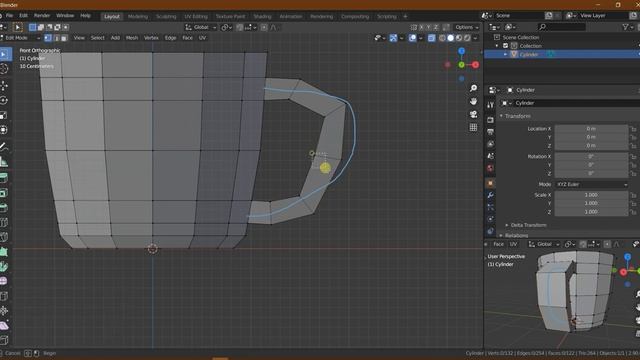This screenshot has width=640, height=360.
Task: Select the Measure tool in left toolbar
Action: click(x=4, y=162)
